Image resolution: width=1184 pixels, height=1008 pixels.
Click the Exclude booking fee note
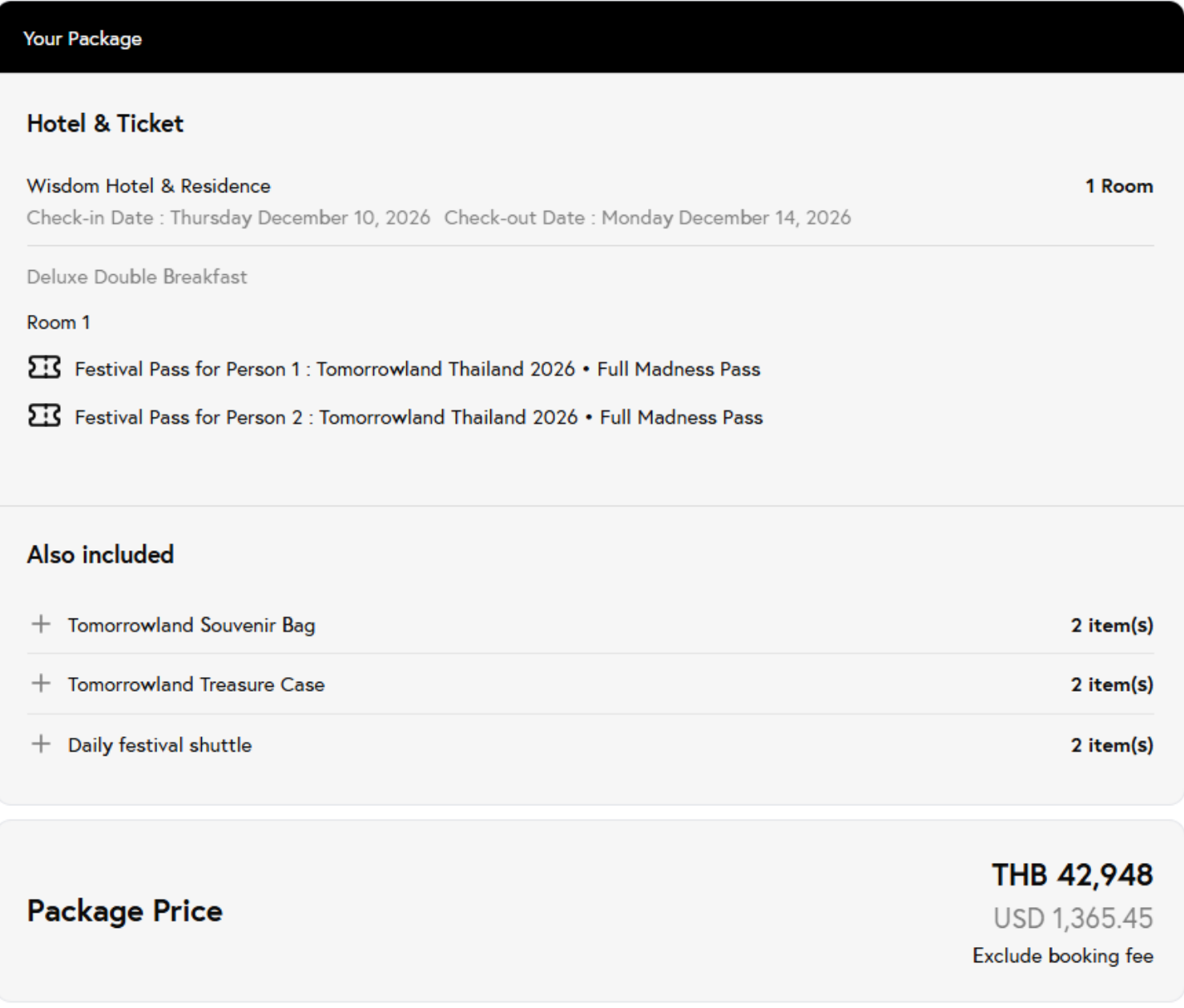(x=1062, y=956)
